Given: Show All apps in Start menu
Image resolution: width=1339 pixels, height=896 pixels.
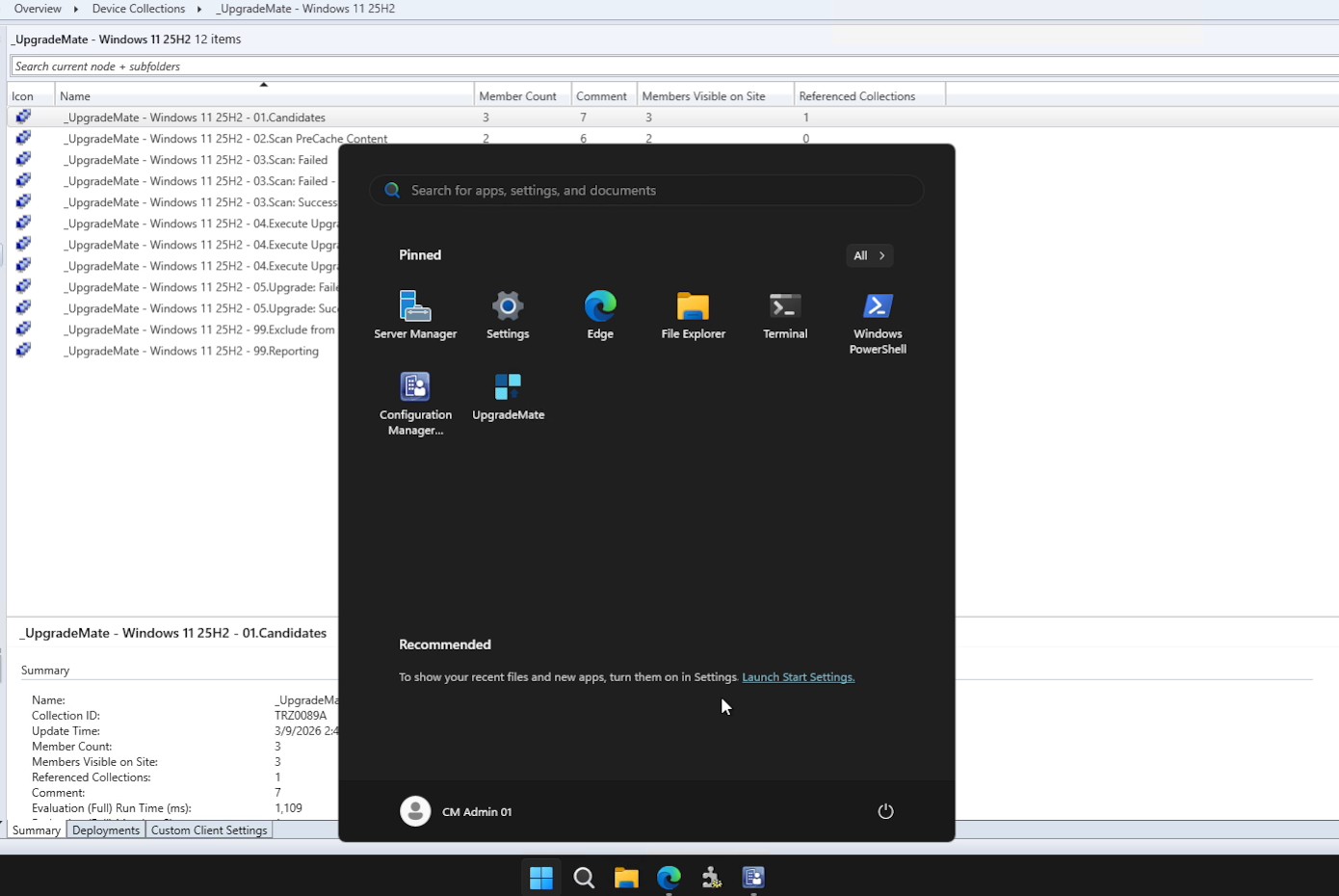Looking at the screenshot, I should click(869, 255).
